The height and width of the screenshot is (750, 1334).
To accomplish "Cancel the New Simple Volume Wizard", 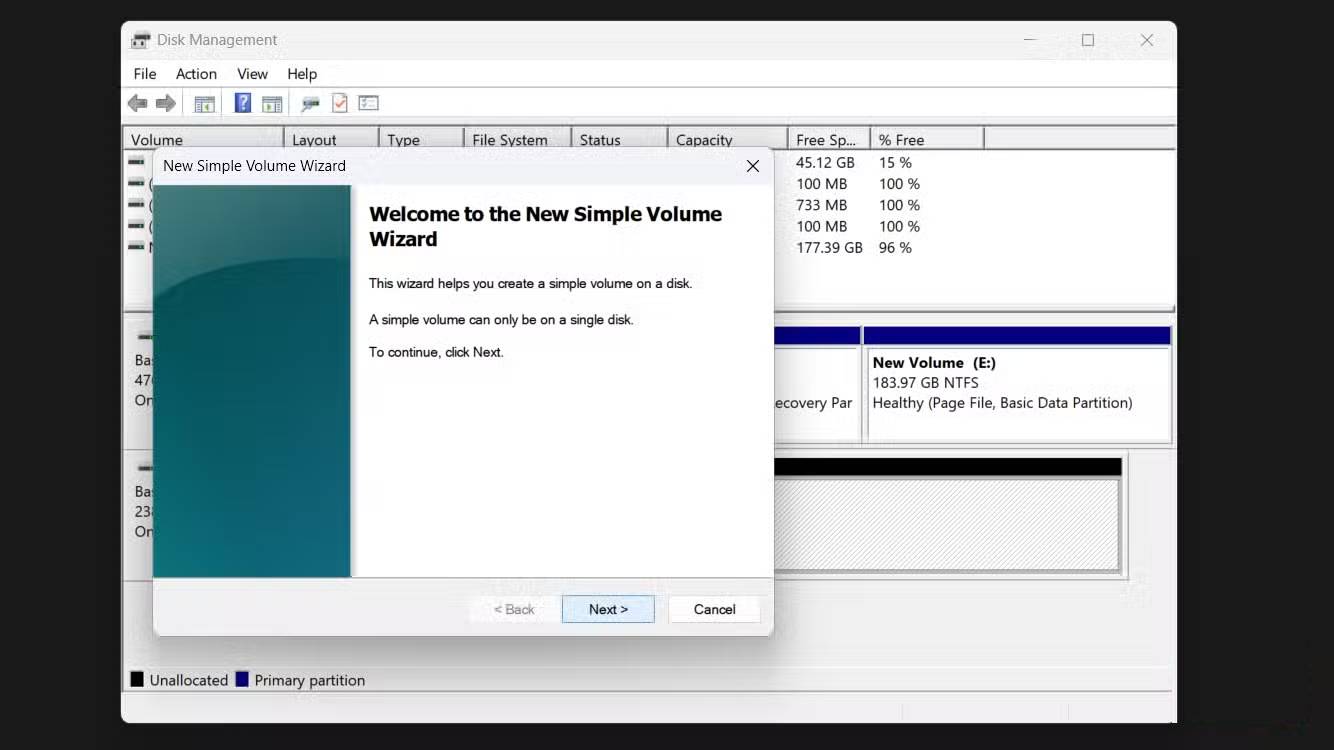I will point(714,609).
